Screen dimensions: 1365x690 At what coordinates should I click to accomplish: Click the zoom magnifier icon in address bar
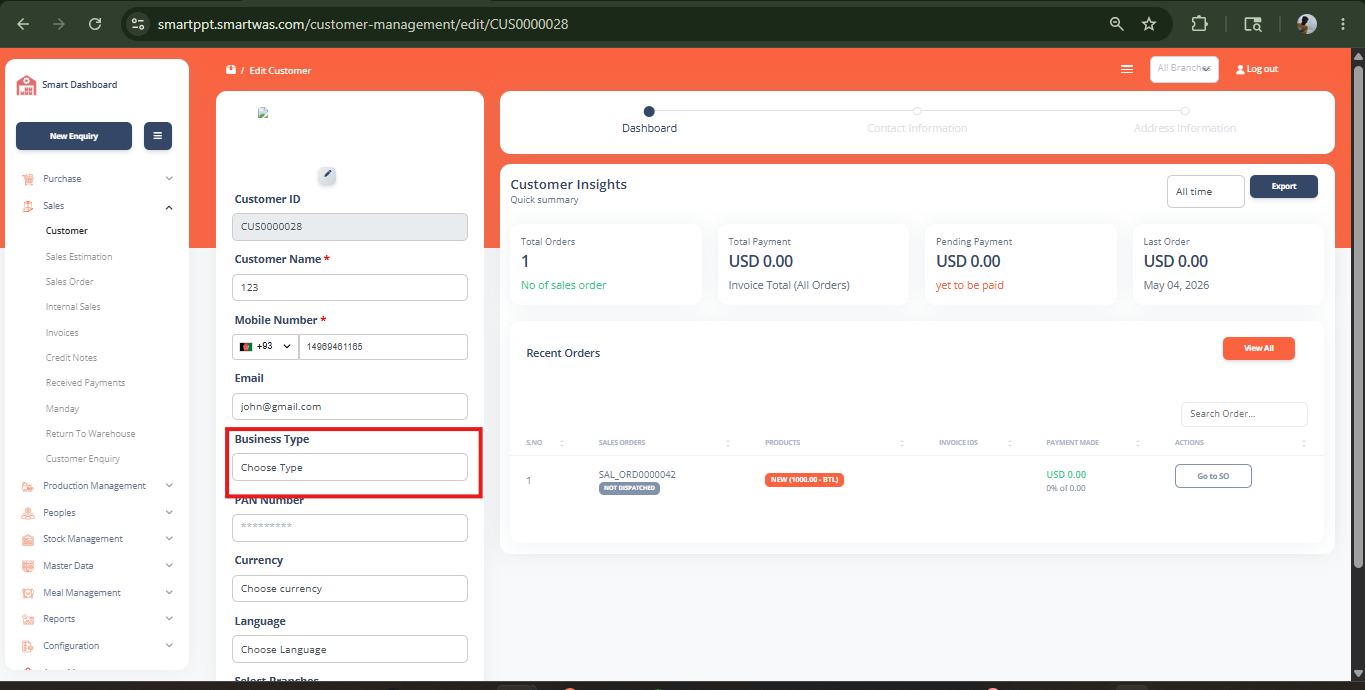point(1117,24)
